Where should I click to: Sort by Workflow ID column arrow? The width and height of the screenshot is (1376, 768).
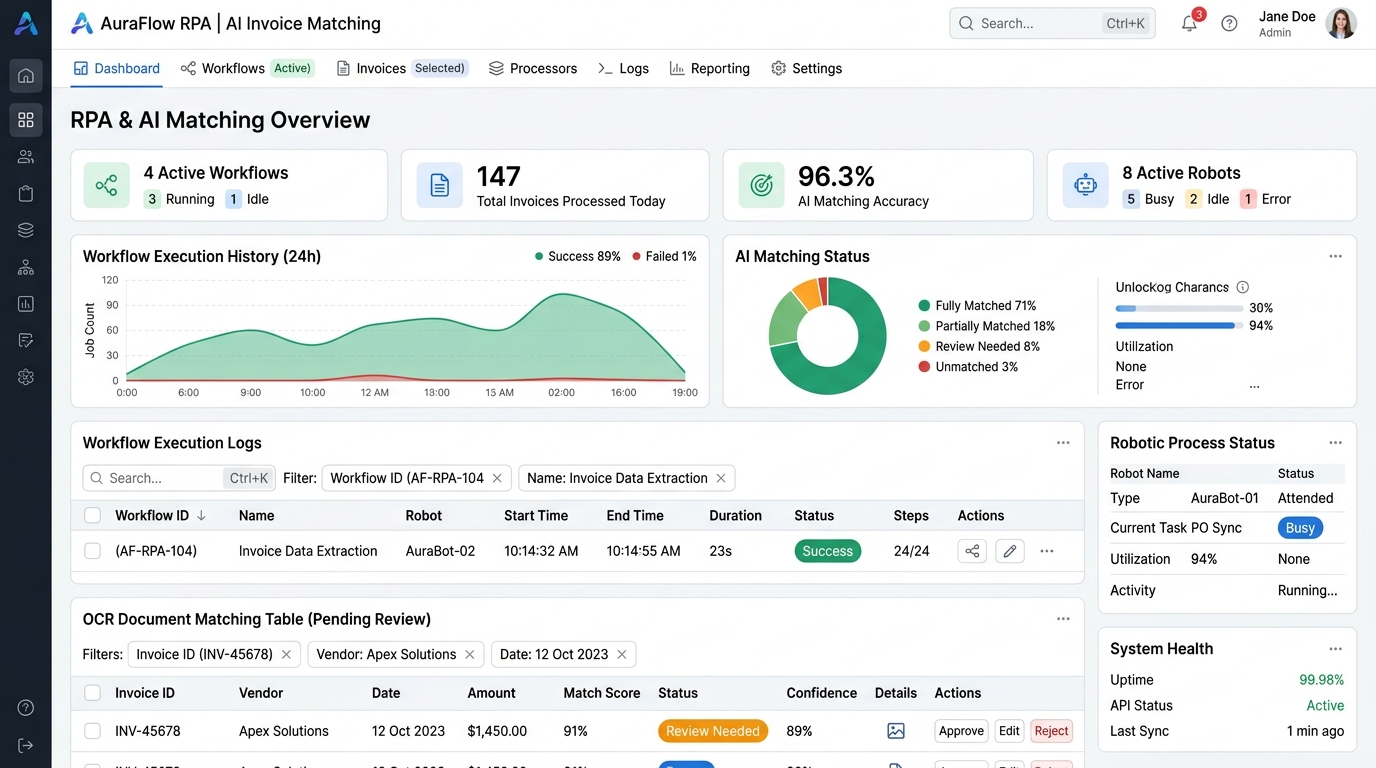(x=202, y=516)
